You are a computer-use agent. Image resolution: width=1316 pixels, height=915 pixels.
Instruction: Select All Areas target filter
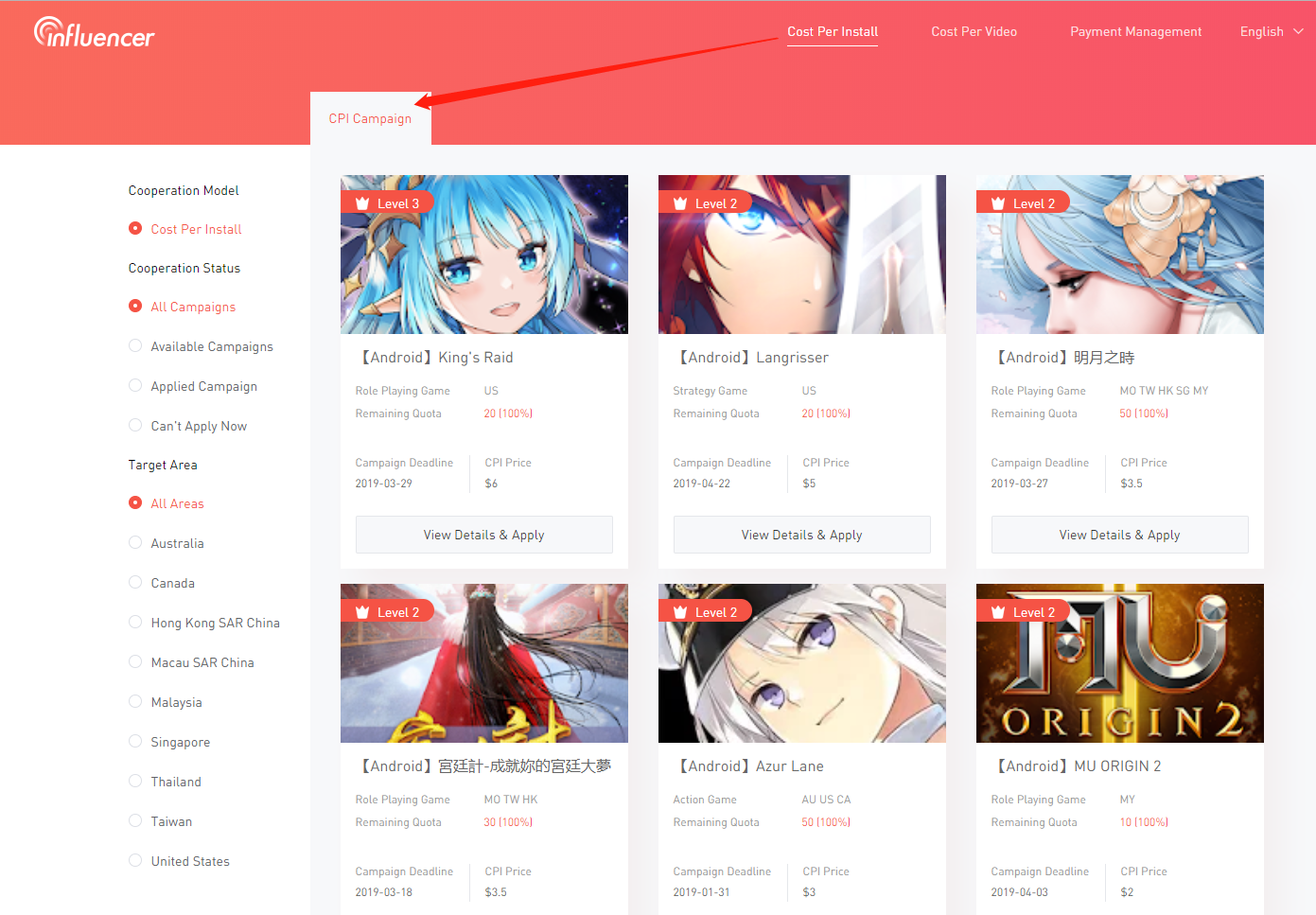167,503
